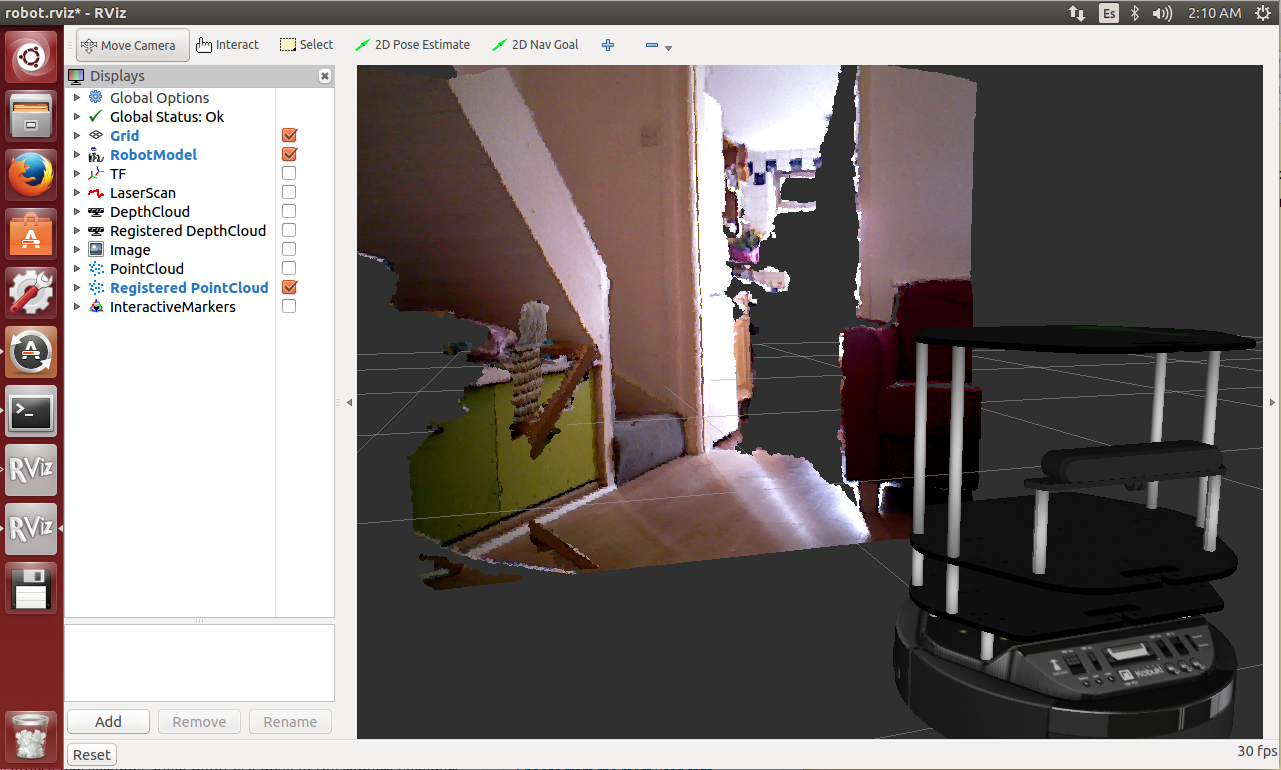The image size is (1281, 770).
Task: Select the Global Status: Ok text
Action: coord(167,116)
